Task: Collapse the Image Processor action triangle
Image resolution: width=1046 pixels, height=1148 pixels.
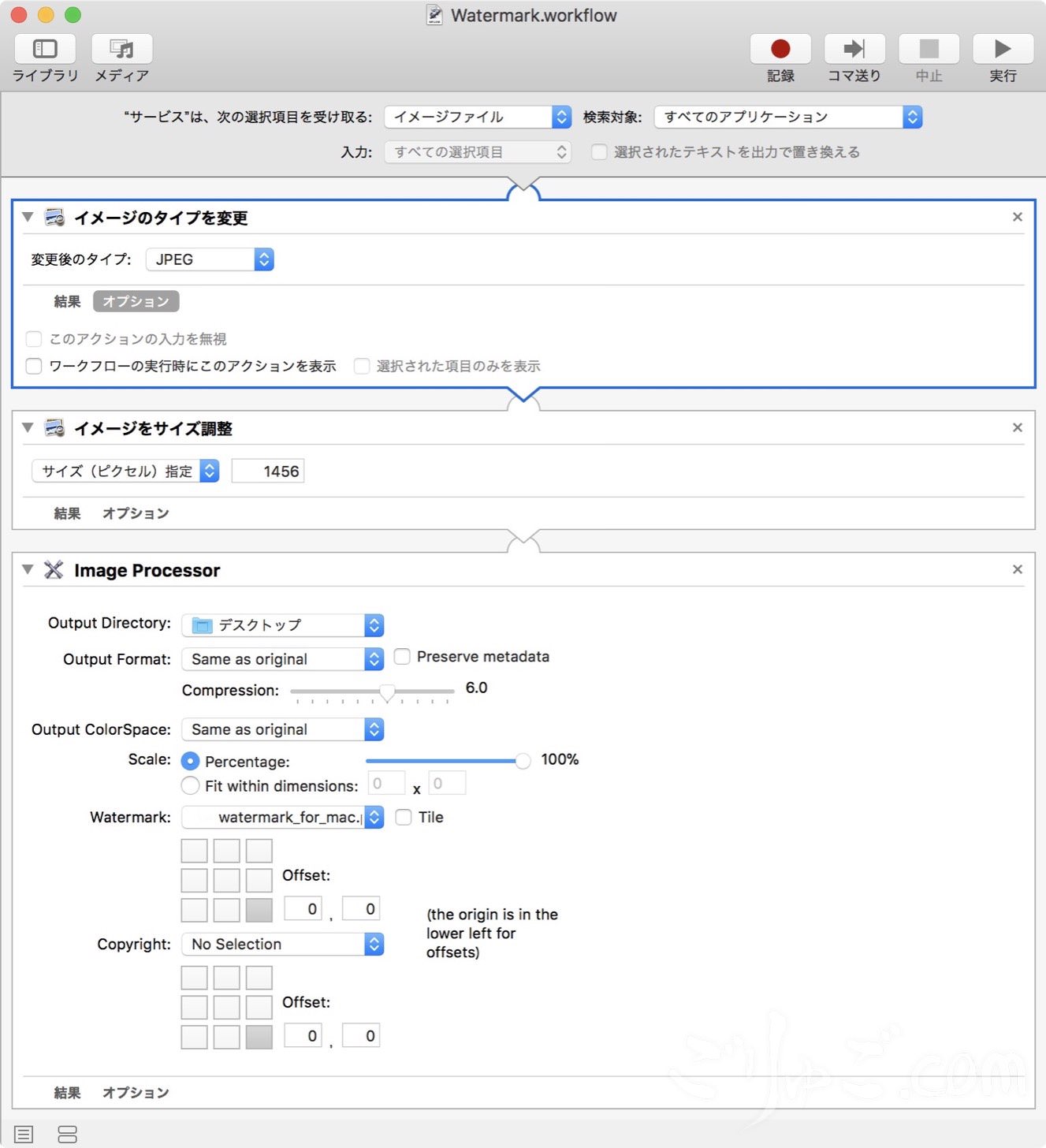Action: click(28, 569)
